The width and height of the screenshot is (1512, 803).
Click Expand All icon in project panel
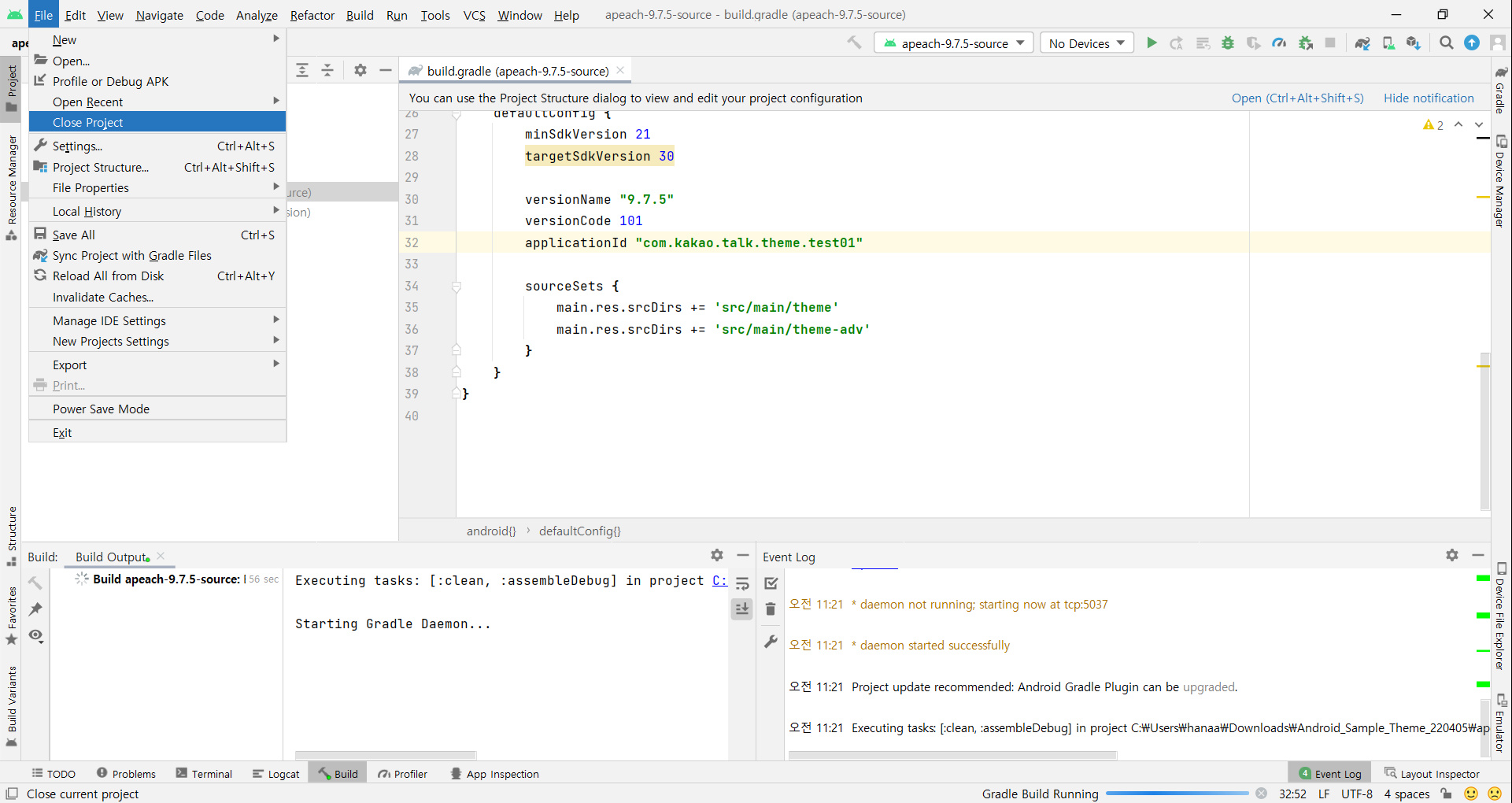click(302, 70)
